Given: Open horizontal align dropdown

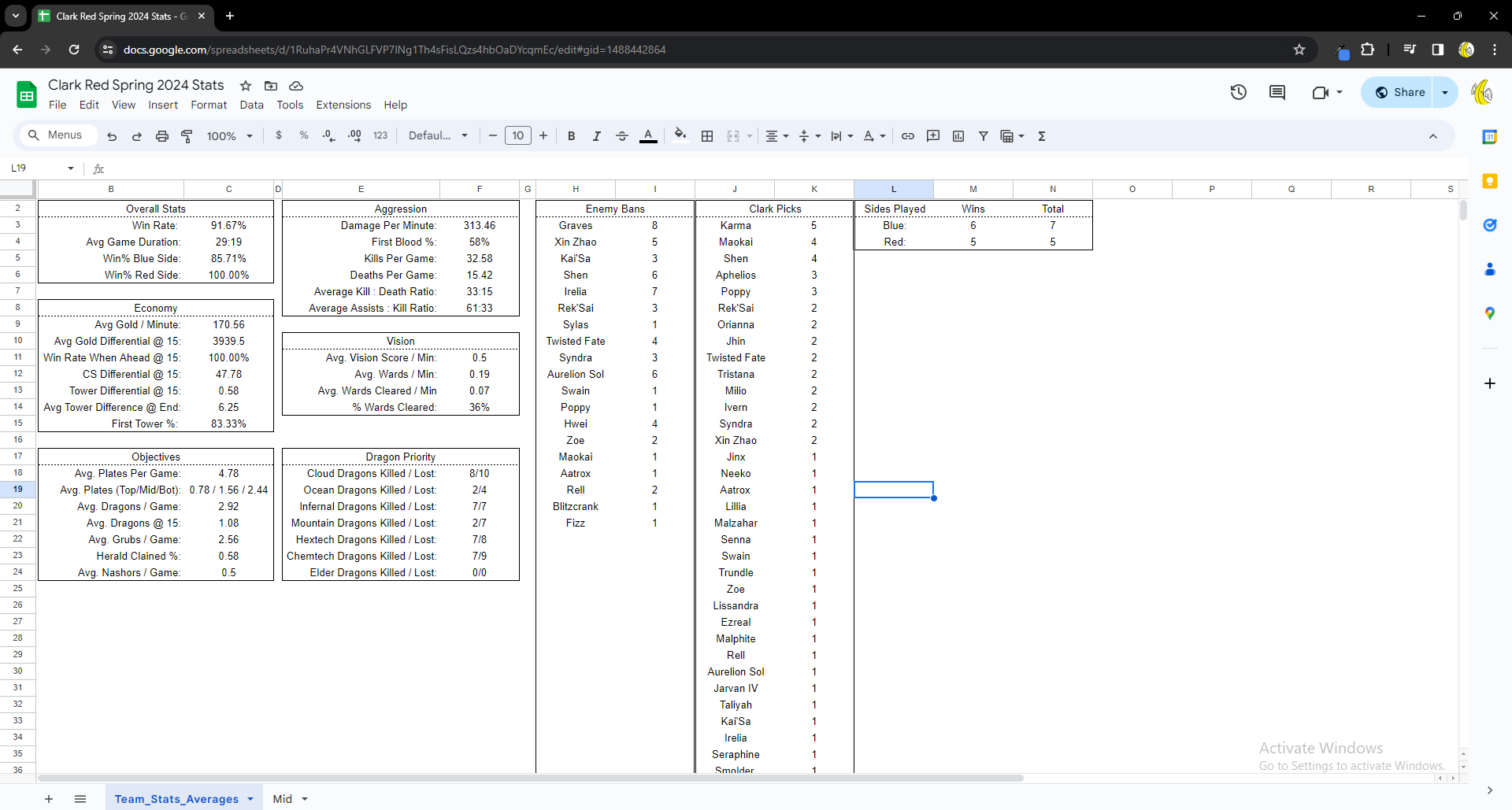Looking at the screenshot, I should tap(777, 136).
